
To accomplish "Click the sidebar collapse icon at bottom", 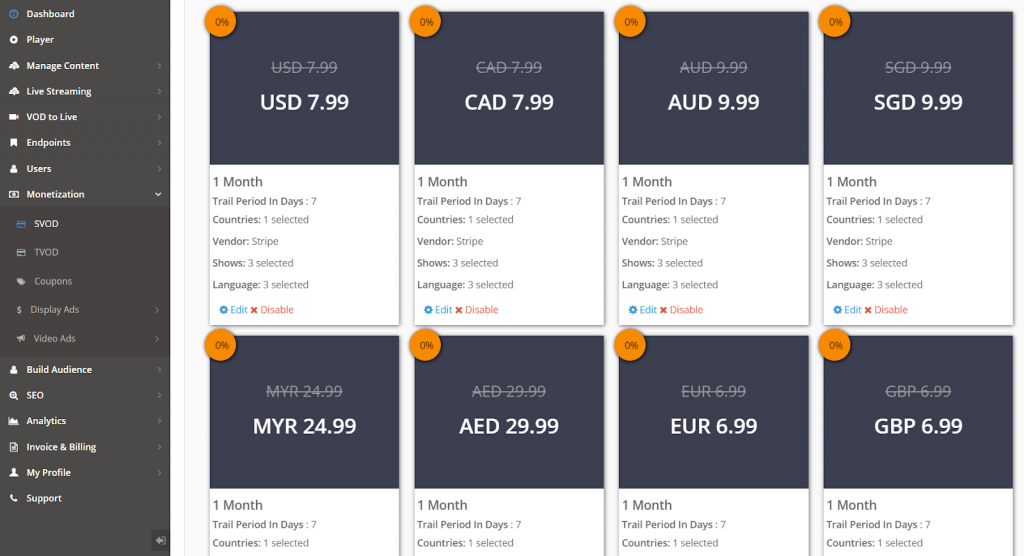I will pyautogui.click(x=160, y=540).
